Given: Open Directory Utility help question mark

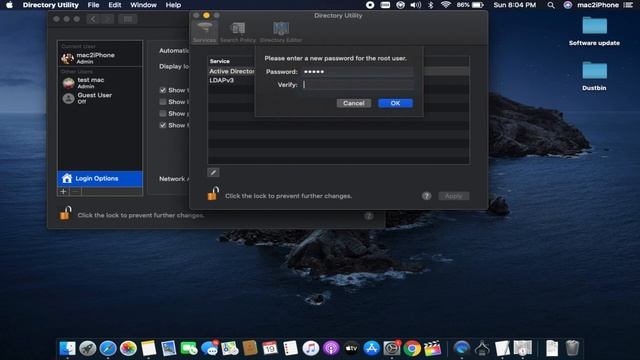Looking at the screenshot, I should (x=426, y=196).
